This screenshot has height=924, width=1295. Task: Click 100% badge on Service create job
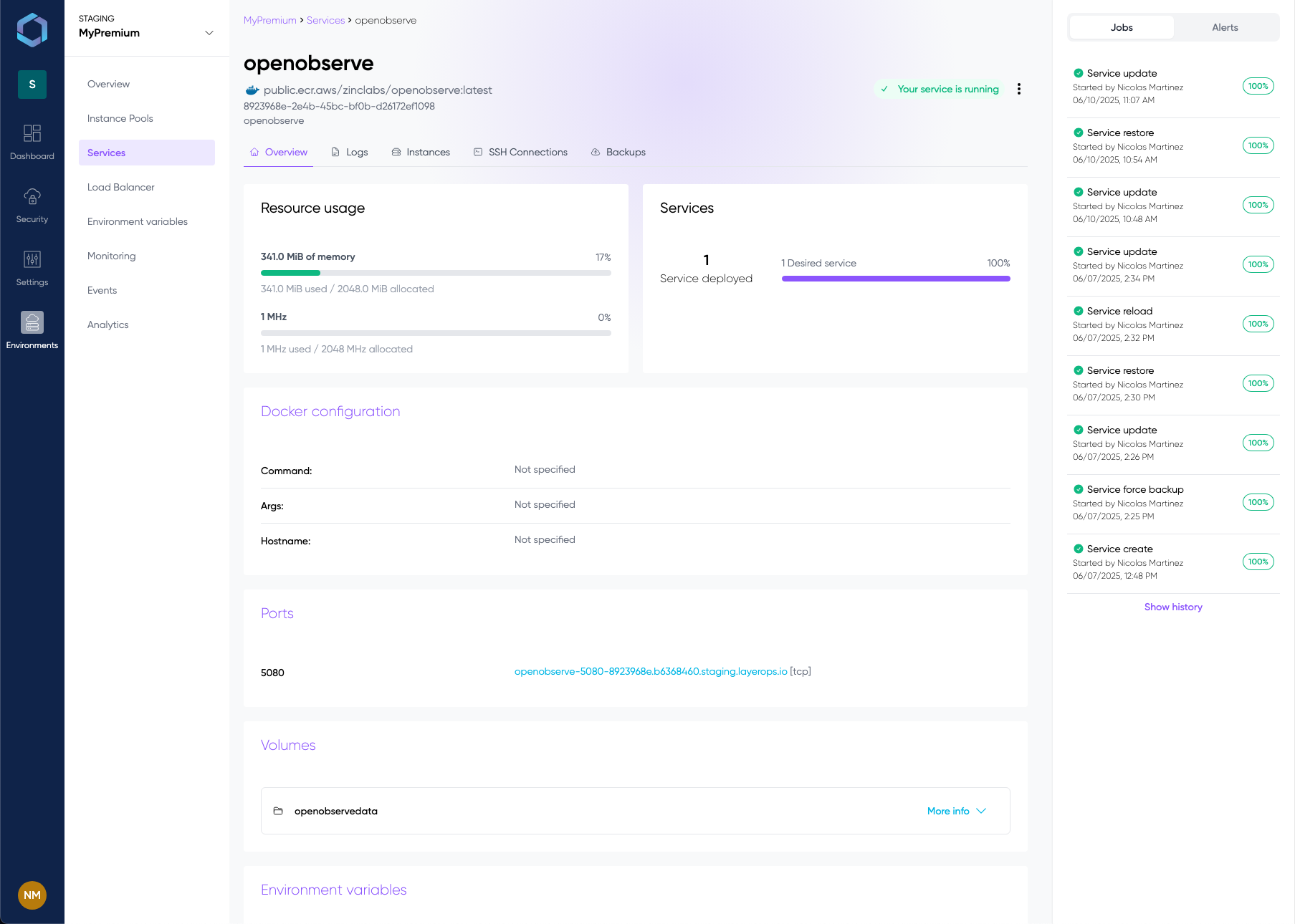(1258, 562)
